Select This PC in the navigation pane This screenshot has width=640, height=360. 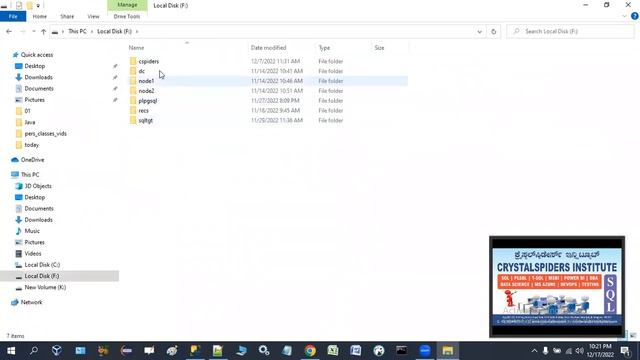30,174
